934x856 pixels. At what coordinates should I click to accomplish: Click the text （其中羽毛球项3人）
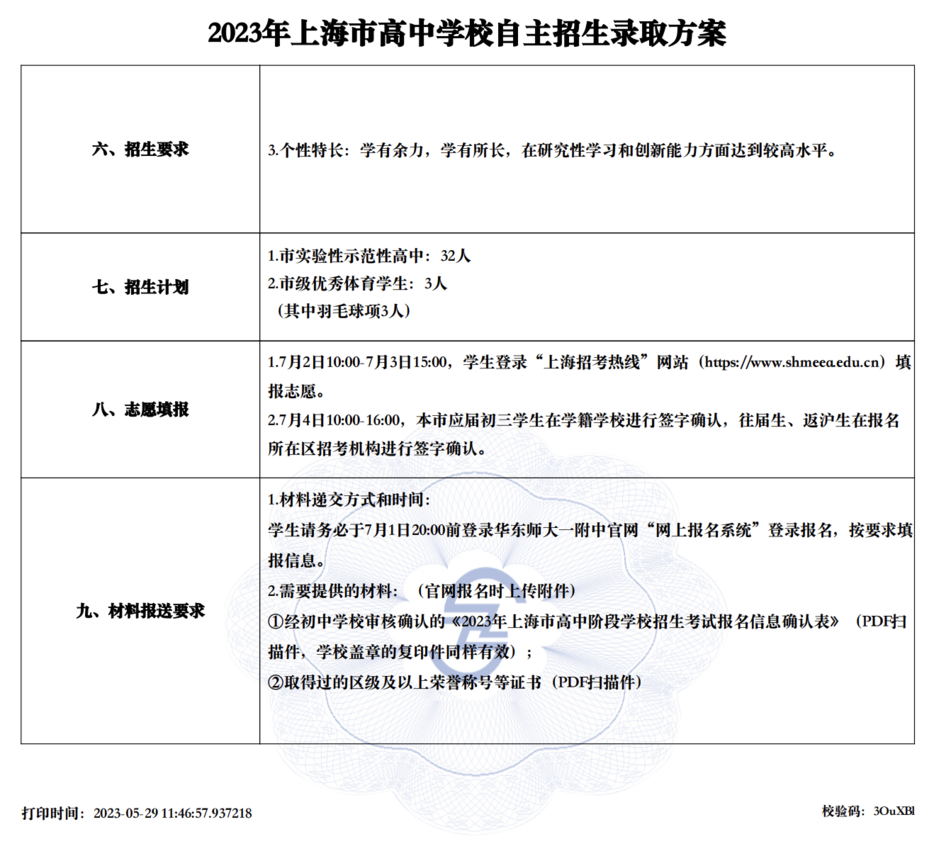[x=343, y=311]
